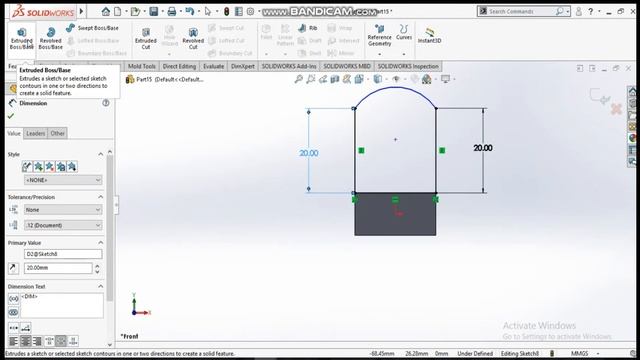Screen dimensions: 640x360
Task: Open the DimXpert ribbon tab
Action: coord(242,66)
